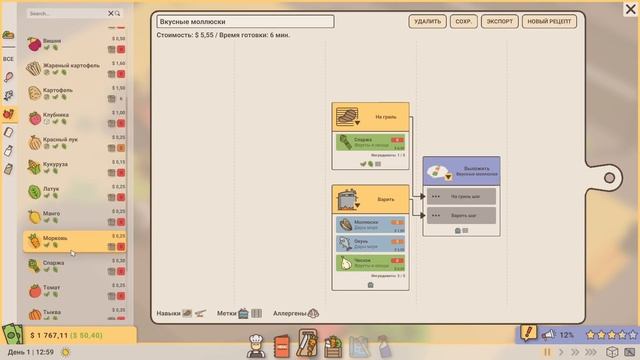Click the megaphone marketing icon
The image size is (640, 360).
(549, 335)
